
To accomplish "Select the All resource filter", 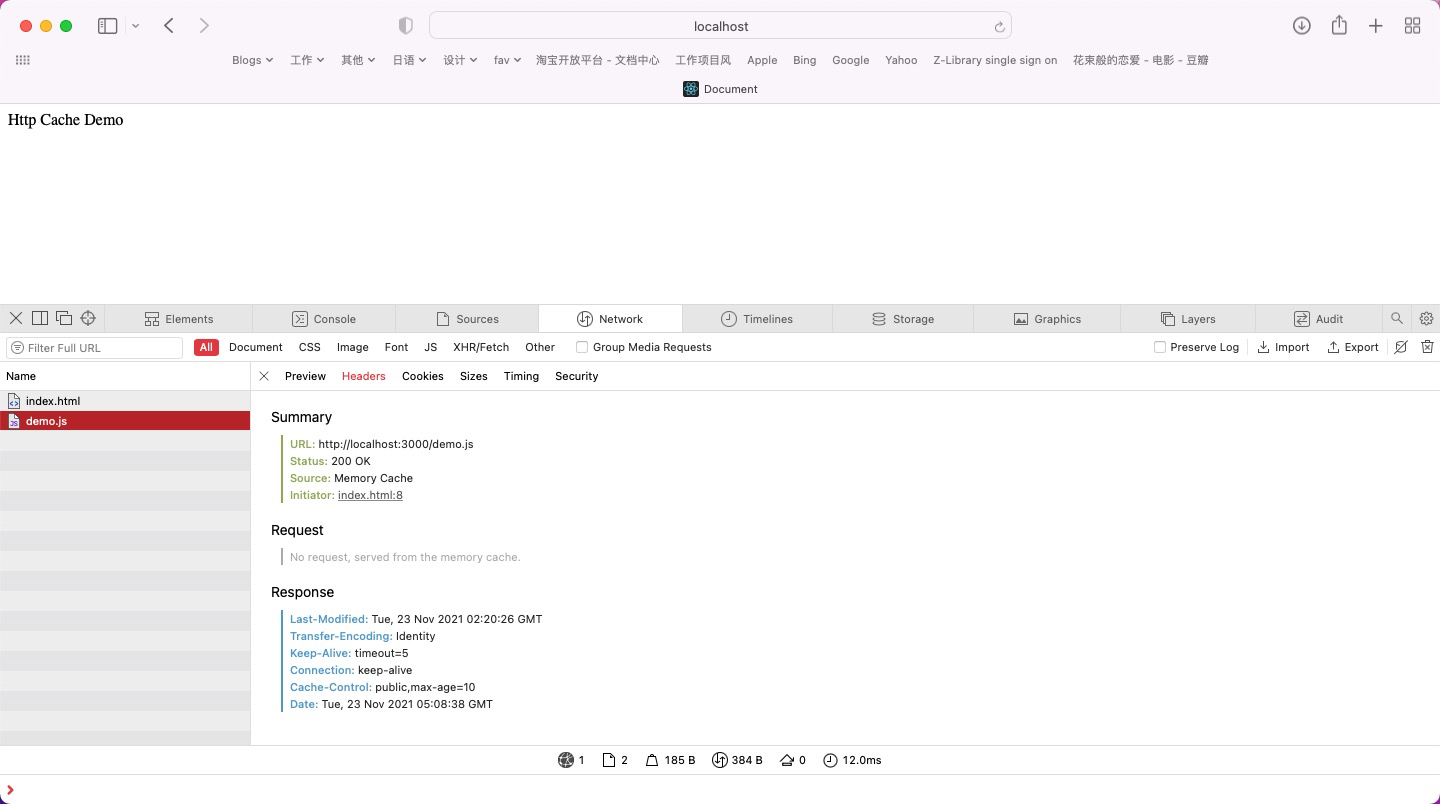I will (206, 347).
